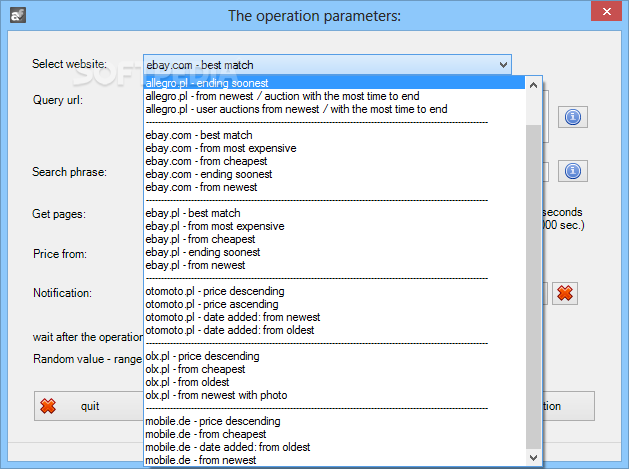Click the wait after the operation label
629x469 pixels.
[x=88, y=337]
